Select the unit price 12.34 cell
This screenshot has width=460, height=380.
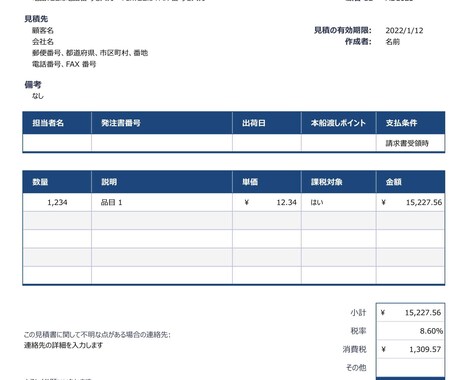pyautogui.click(x=267, y=202)
